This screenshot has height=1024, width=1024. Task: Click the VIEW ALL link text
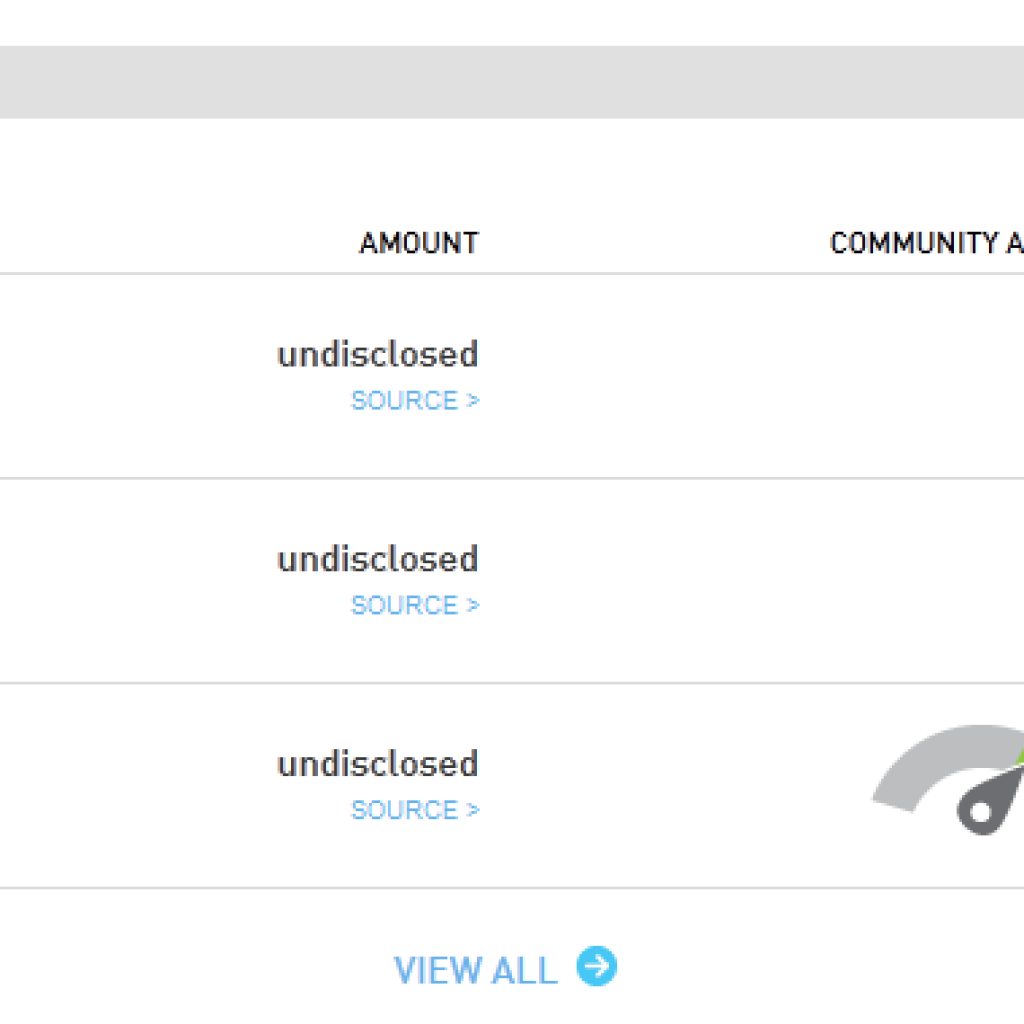(x=475, y=970)
